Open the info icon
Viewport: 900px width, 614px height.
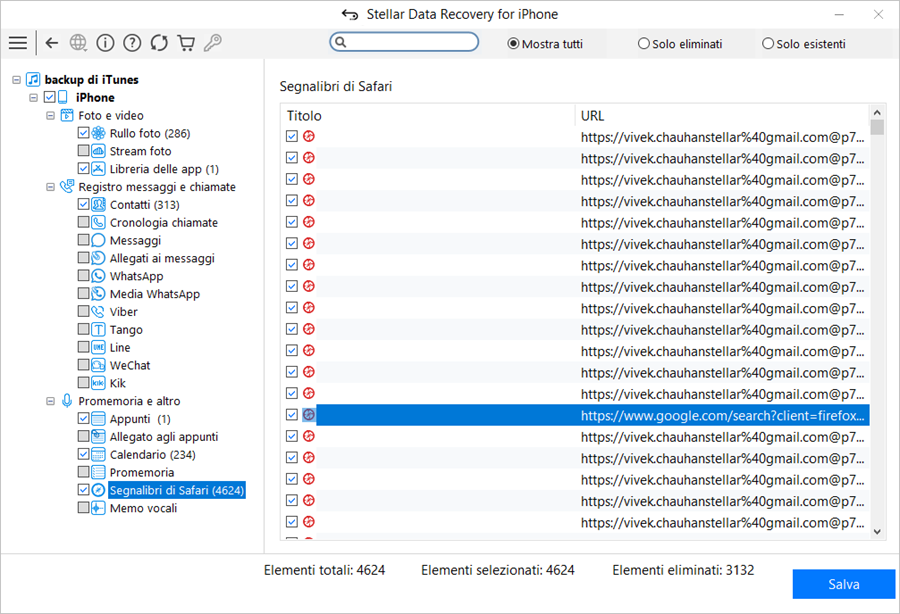105,43
